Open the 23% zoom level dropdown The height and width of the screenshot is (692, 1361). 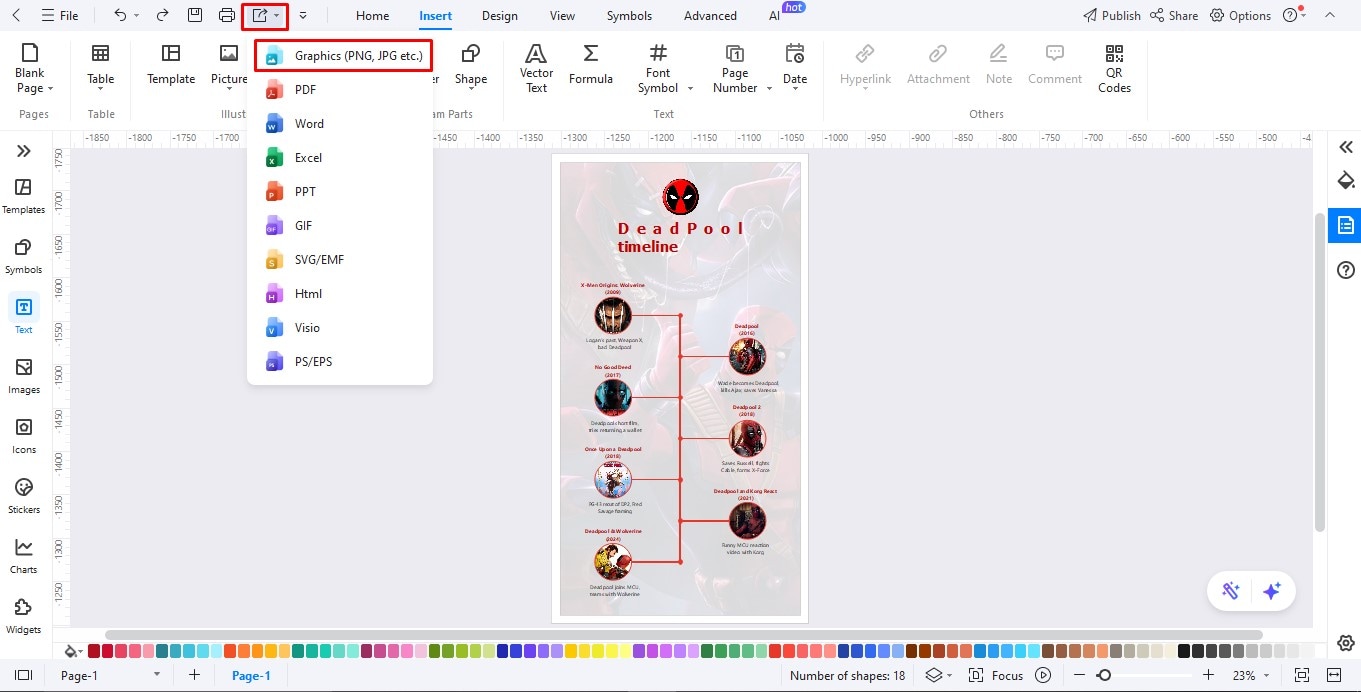click(1251, 676)
